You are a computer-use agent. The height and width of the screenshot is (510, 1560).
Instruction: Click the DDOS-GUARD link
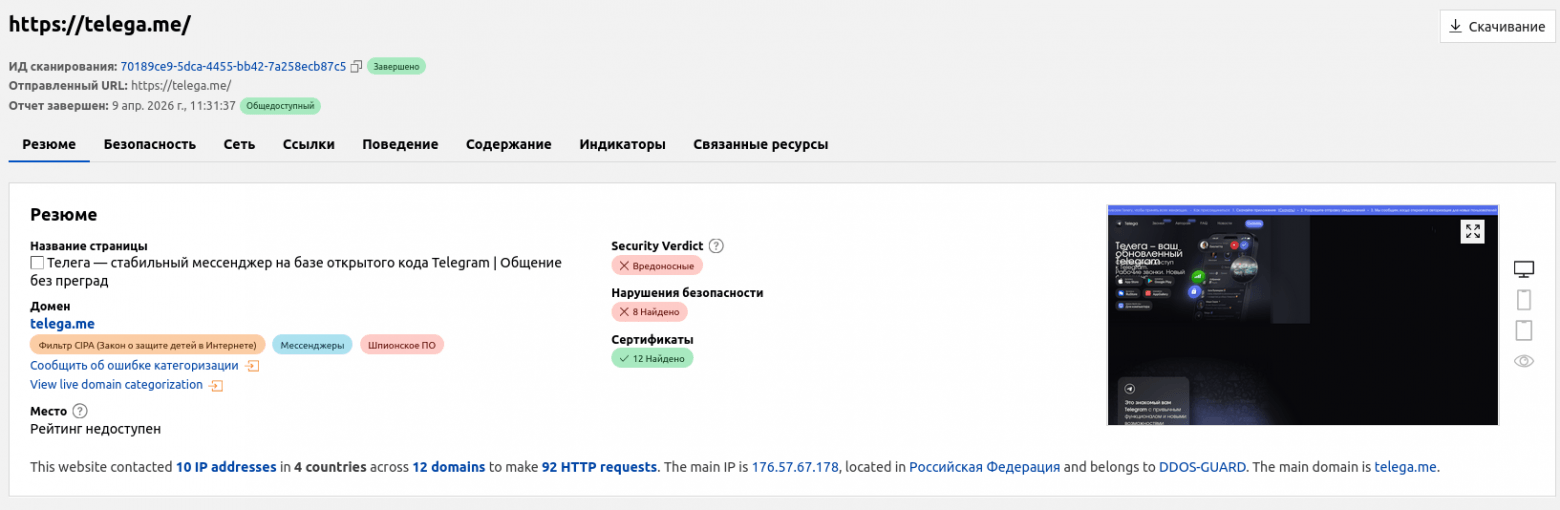tap(1203, 467)
